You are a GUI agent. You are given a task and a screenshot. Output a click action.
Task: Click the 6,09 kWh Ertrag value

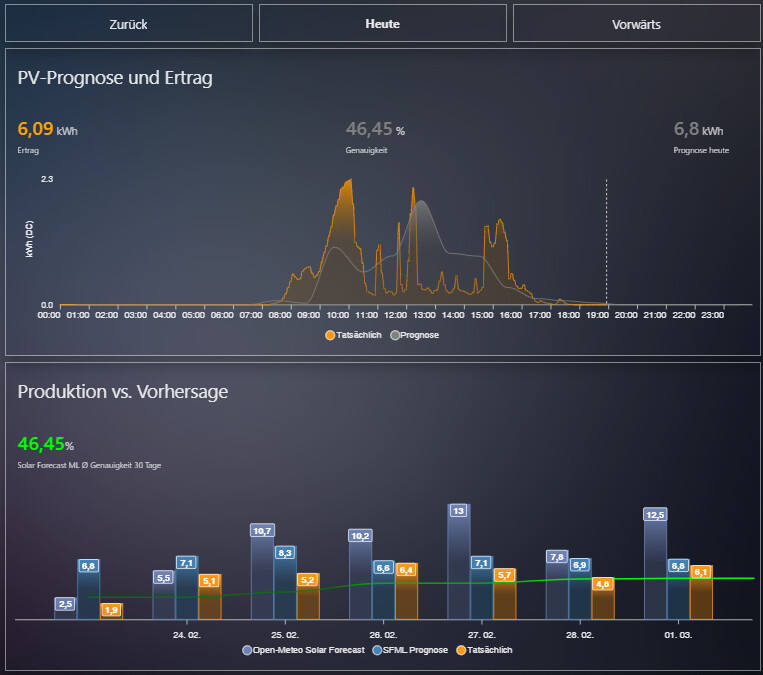click(x=36, y=129)
